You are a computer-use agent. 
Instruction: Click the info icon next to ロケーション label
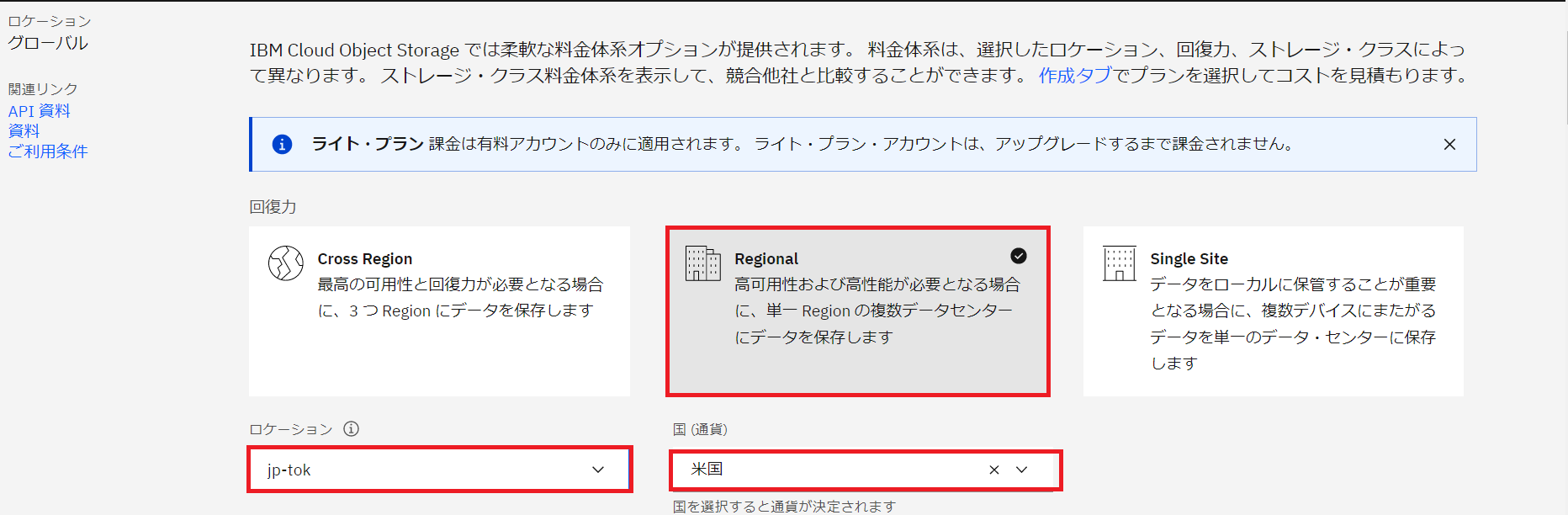click(x=352, y=428)
